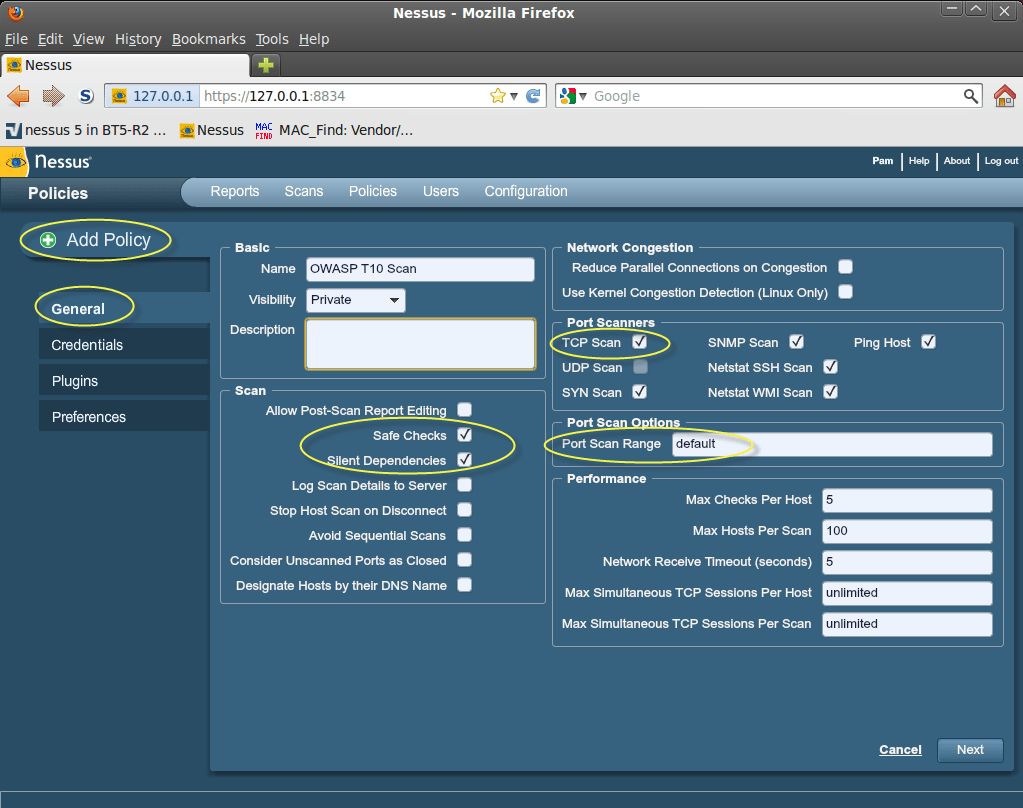Open the MAC_Find Vendor bookmark
1023x808 pixels.
(334, 130)
